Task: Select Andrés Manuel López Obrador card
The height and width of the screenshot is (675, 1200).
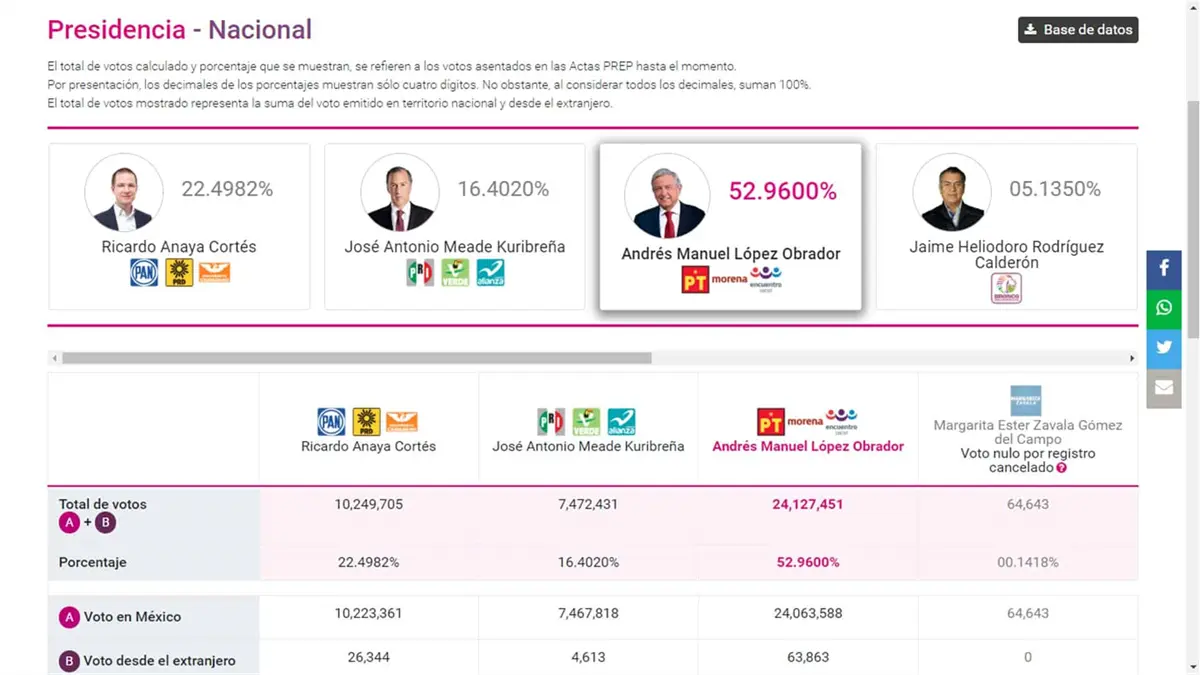Action: point(730,227)
